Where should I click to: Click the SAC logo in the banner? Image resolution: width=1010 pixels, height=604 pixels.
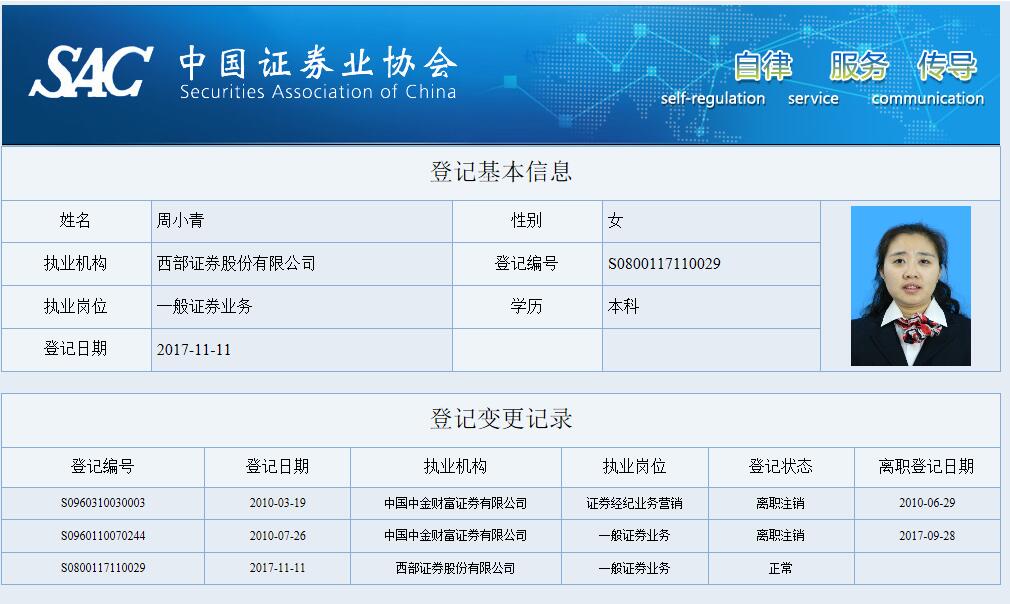pyautogui.click(x=91, y=71)
